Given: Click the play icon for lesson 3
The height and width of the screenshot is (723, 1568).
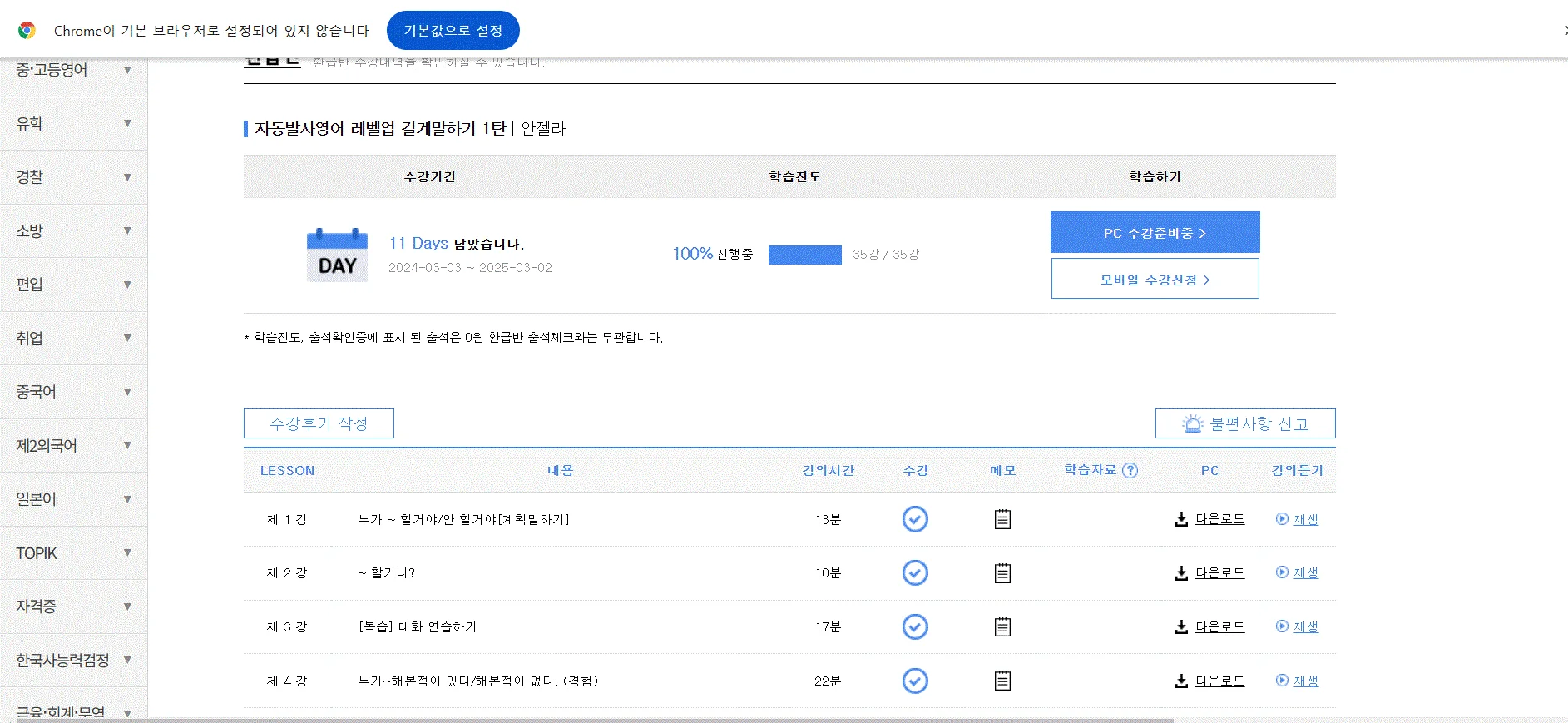Looking at the screenshot, I should (x=1282, y=626).
